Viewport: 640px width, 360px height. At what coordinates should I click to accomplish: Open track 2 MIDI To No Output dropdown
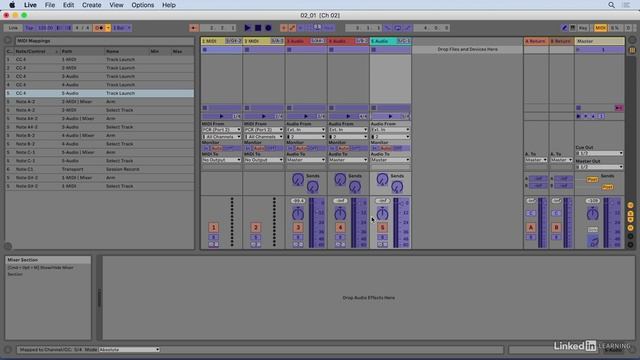tap(264, 160)
